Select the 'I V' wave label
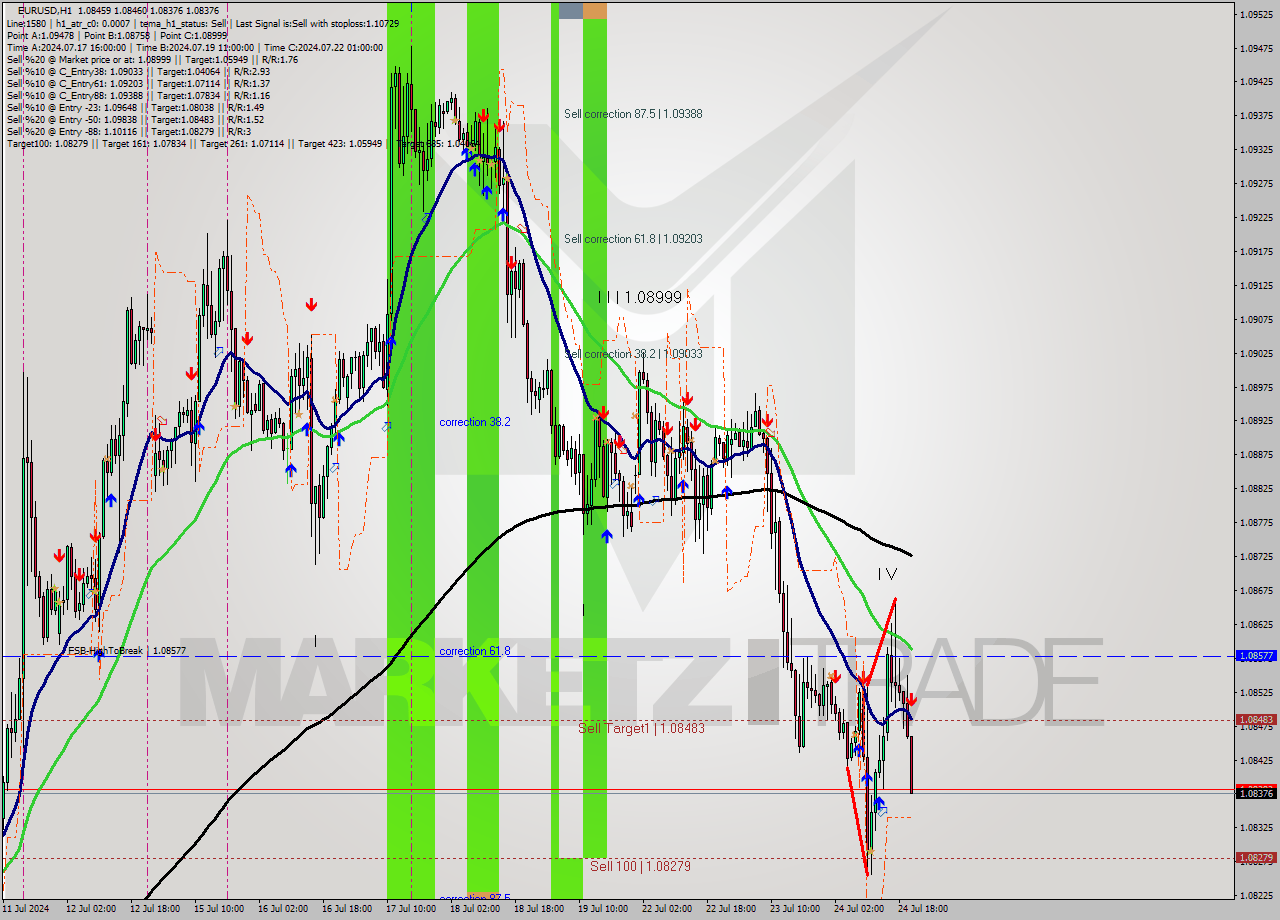1280x920 pixels. (x=887, y=574)
